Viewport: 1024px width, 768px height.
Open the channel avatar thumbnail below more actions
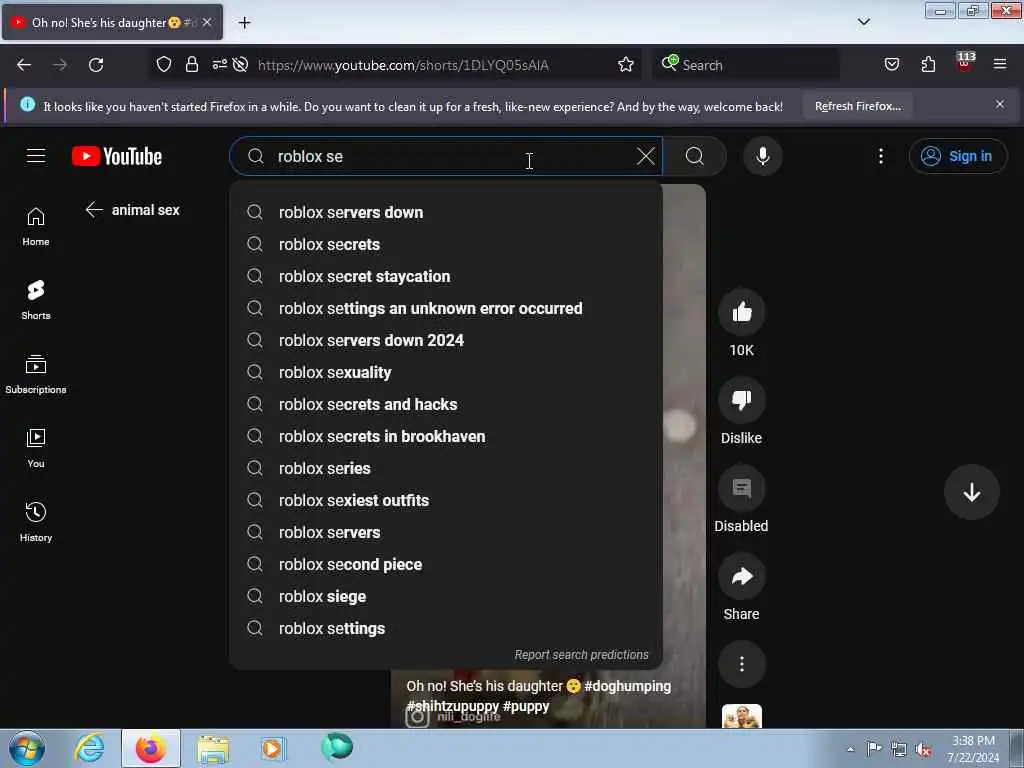741,716
